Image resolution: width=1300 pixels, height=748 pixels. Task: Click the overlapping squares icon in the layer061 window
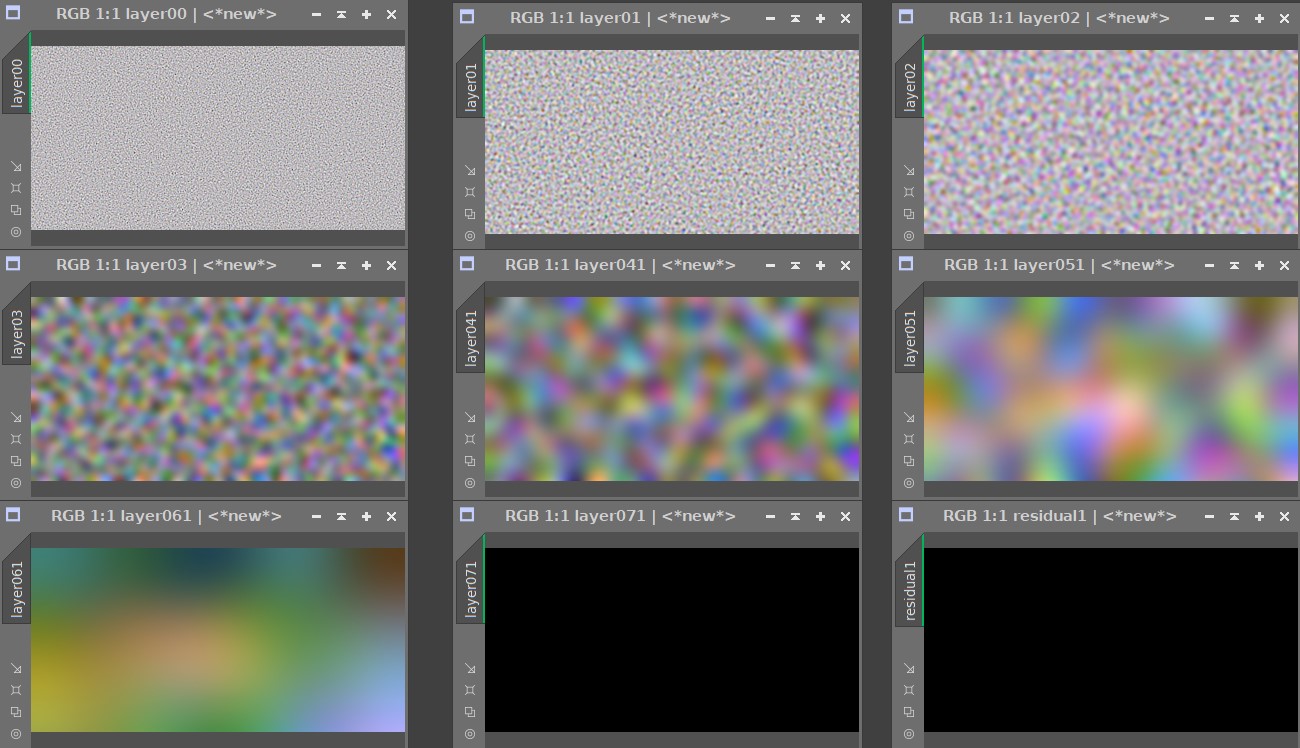click(16, 712)
